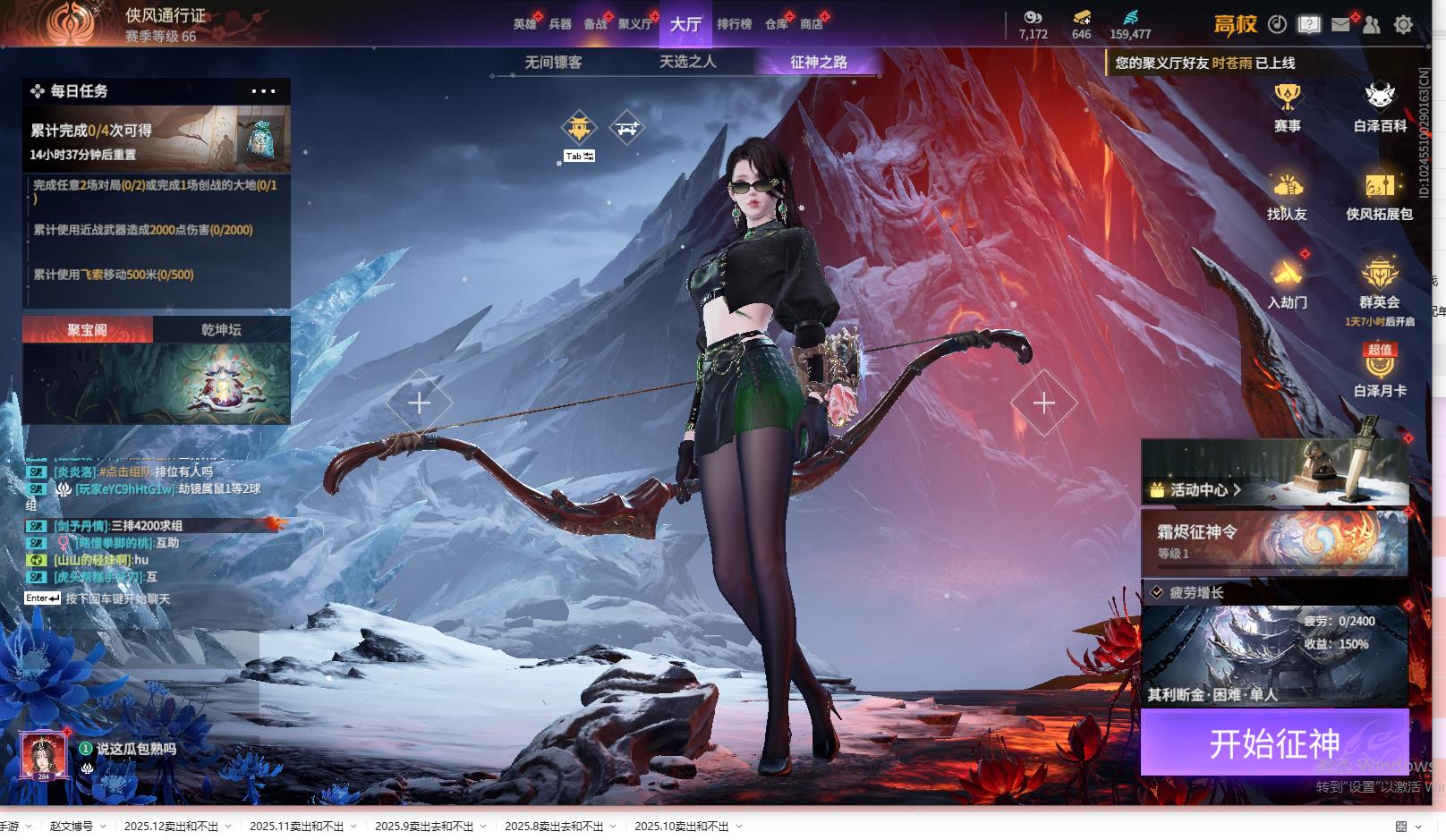Open 白泽月卡 monthly card icon
The width and height of the screenshot is (1446, 840).
[1380, 370]
